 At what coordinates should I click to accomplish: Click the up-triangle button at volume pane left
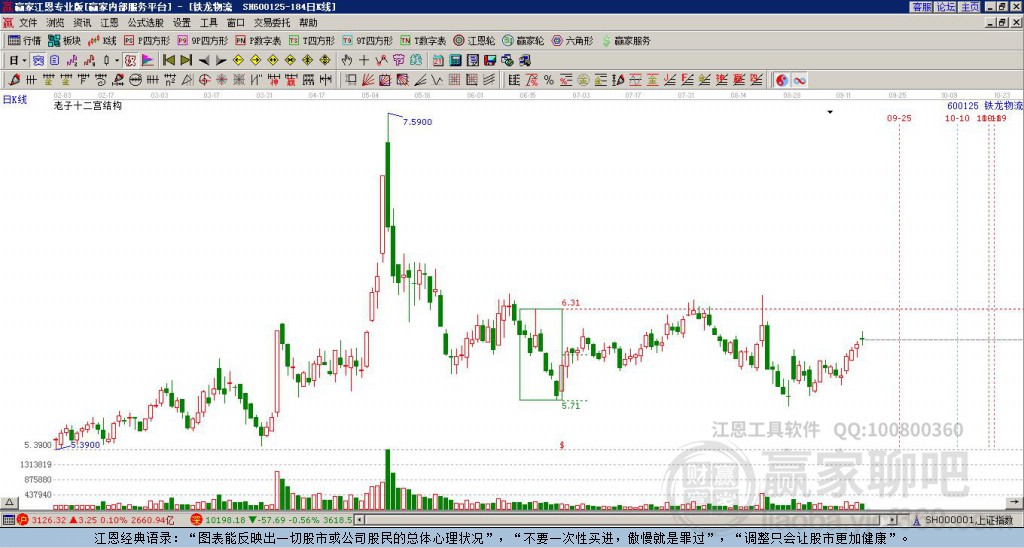(9, 502)
